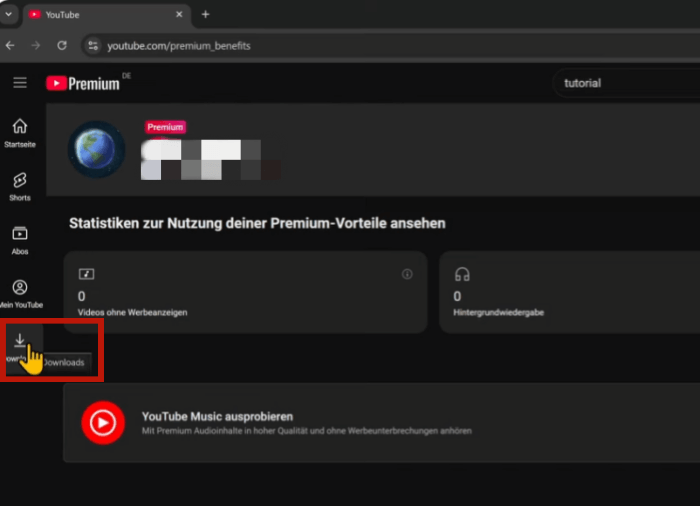Click the info icon on ad-free videos card
The height and width of the screenshot is (506, 700).
coord(407,274)
